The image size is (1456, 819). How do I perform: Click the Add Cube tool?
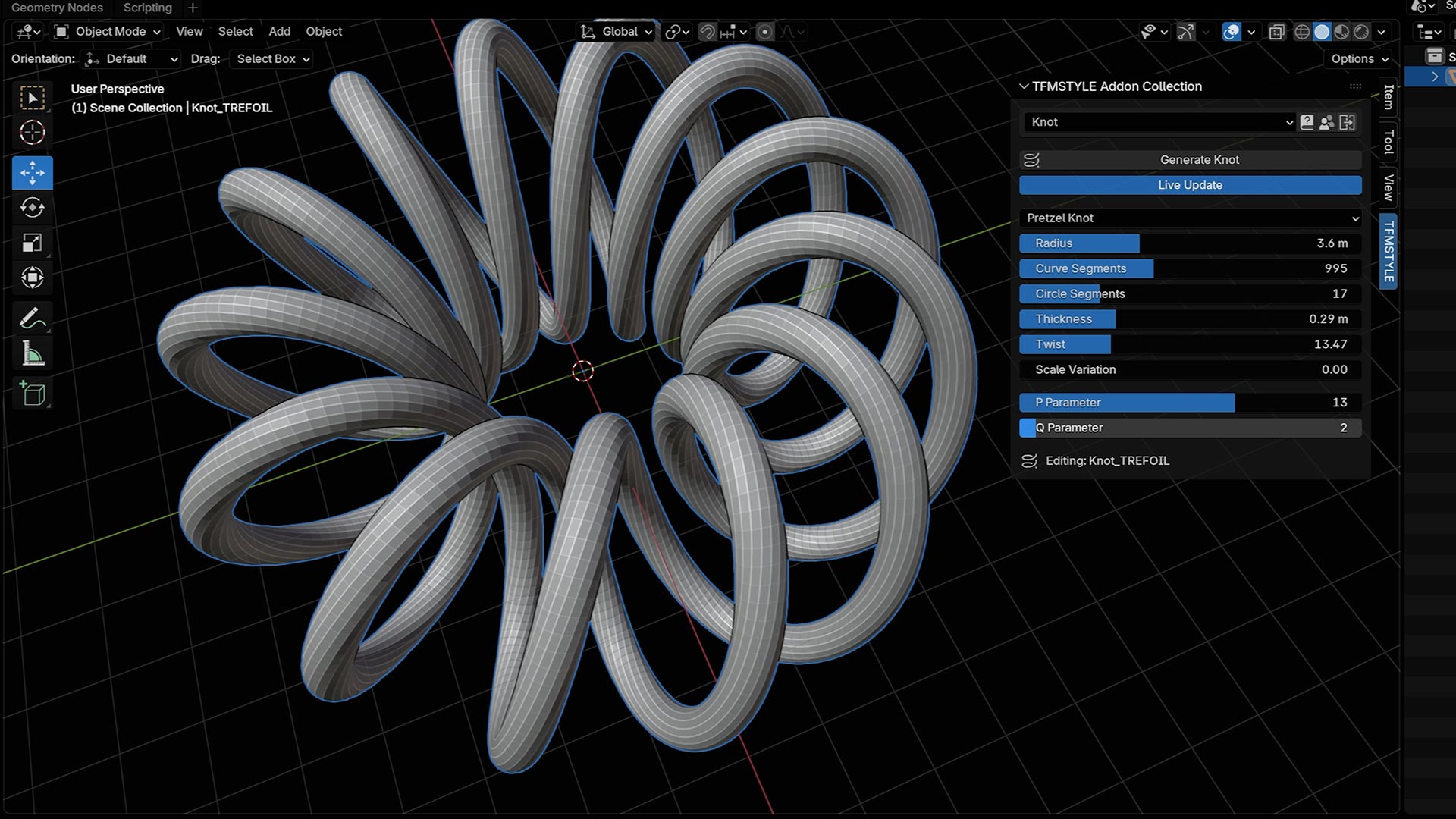click(32, 394)
